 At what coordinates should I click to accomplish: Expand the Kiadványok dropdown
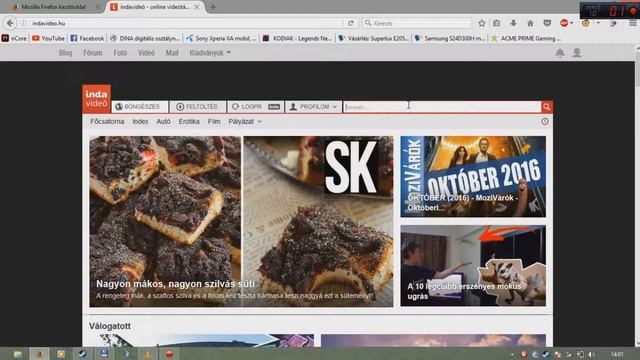point(210,53)
